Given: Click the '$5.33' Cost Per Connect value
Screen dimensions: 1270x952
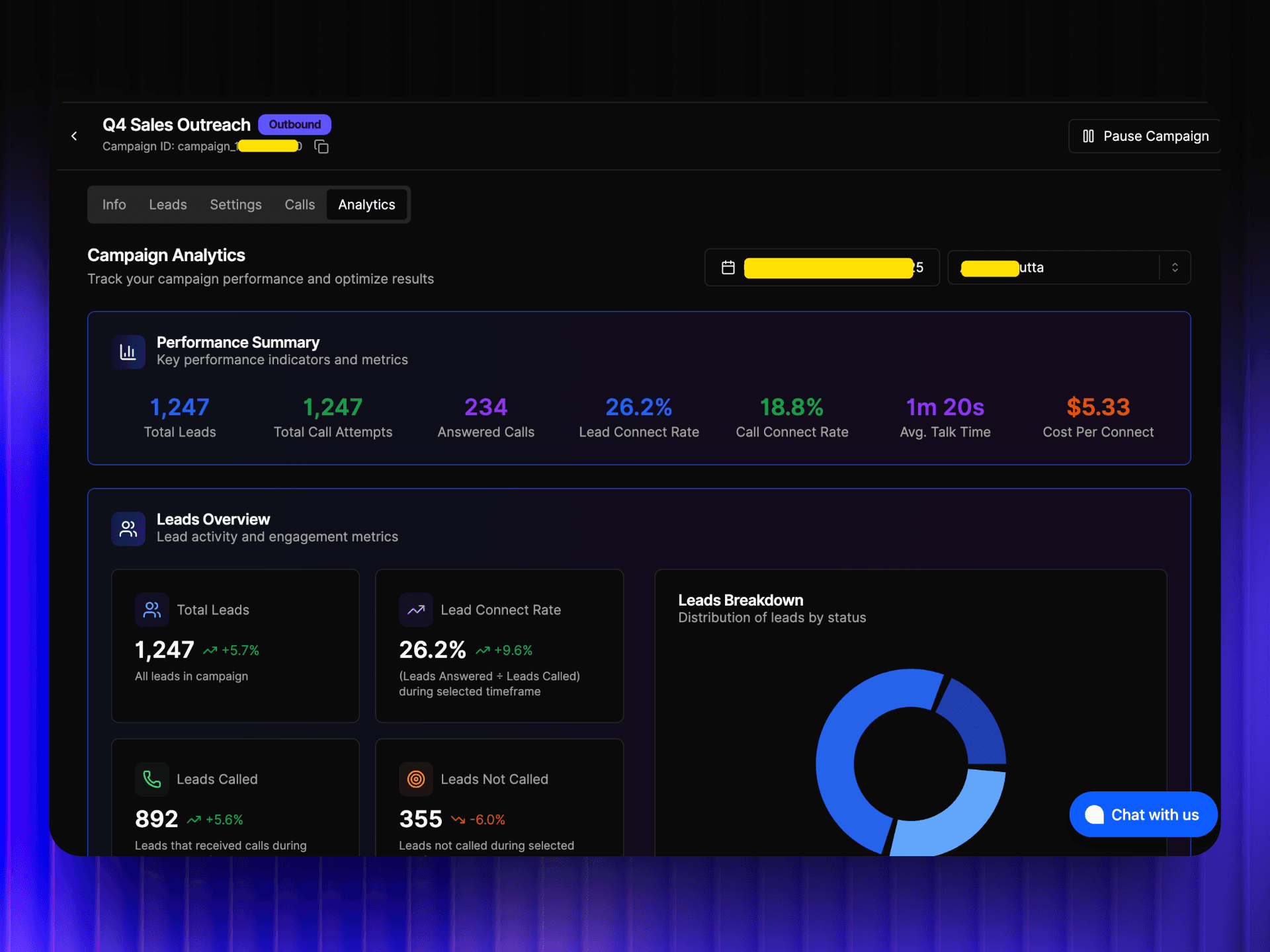Looking at the screenshot, I should point(1098,407).
